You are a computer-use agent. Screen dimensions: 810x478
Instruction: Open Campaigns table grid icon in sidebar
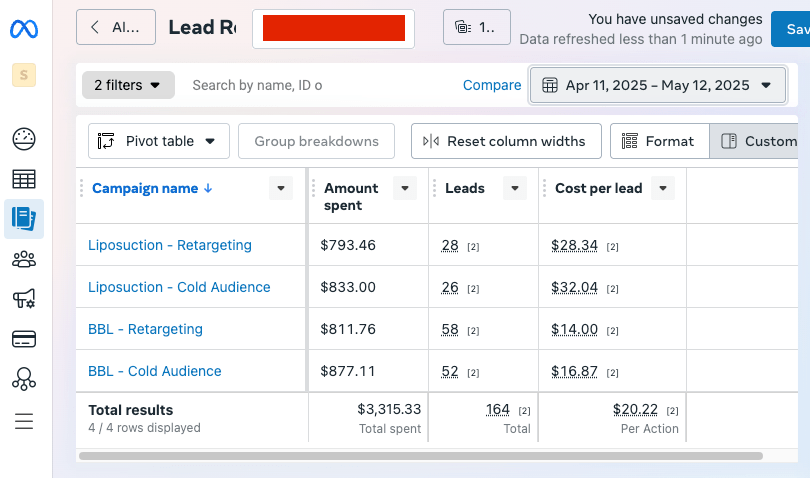point(24,179)
